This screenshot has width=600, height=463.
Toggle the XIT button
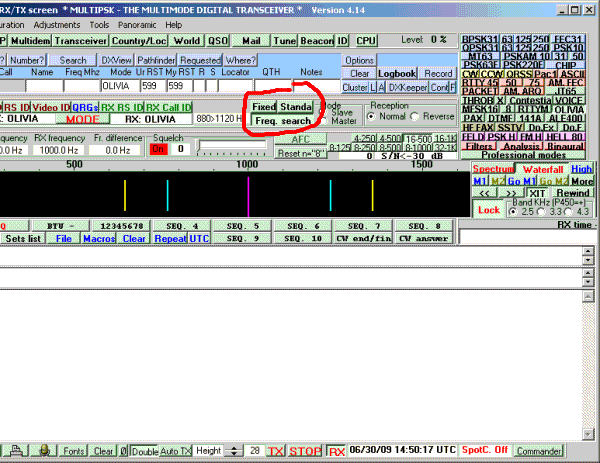(x=537, y=193)
